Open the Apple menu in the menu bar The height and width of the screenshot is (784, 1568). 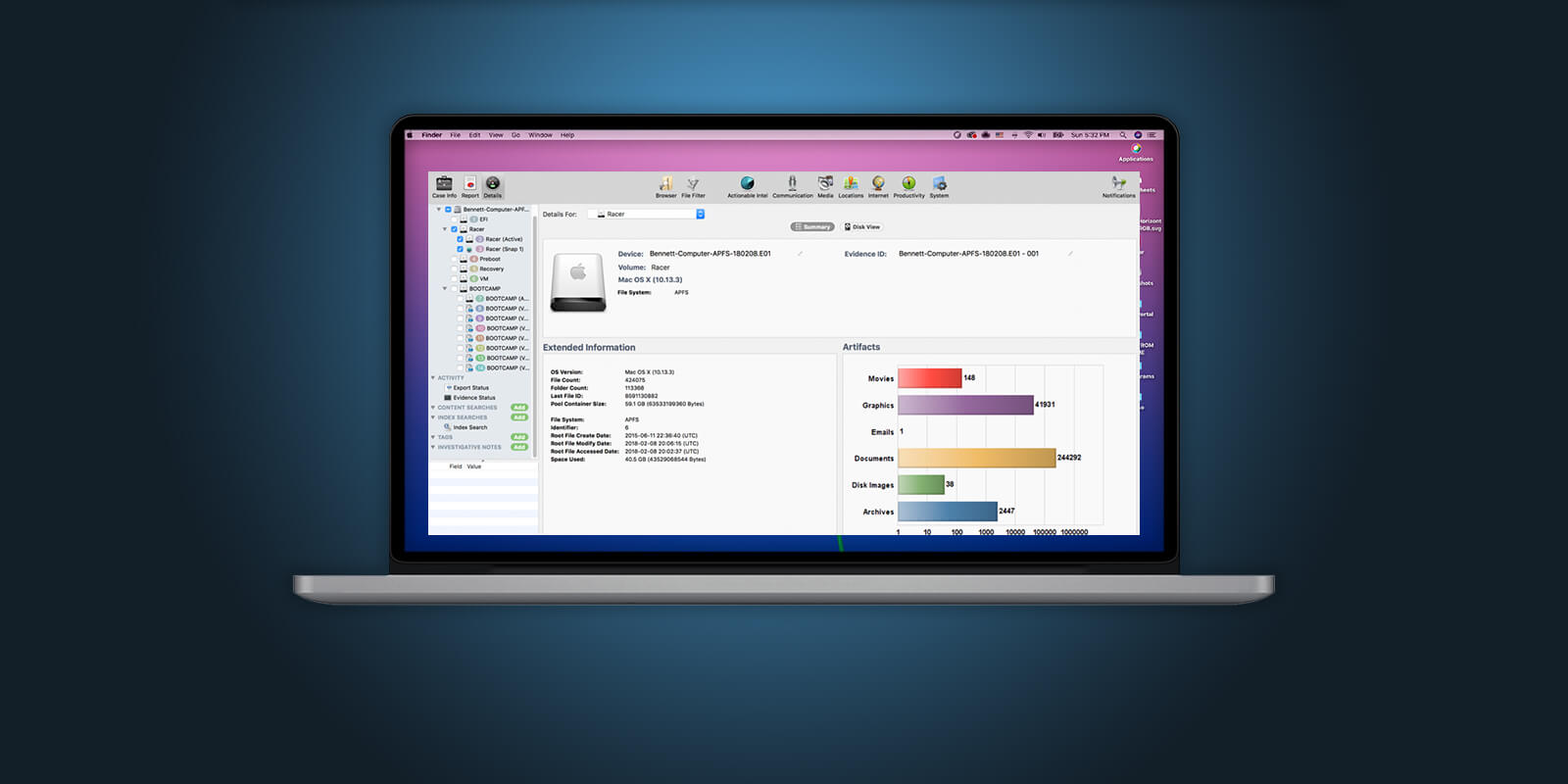[410, 135]
